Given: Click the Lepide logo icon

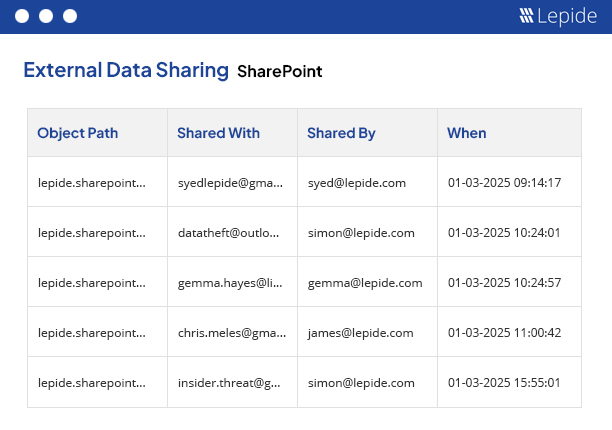Looking at the screenshot, I should (x=527, y=16).
